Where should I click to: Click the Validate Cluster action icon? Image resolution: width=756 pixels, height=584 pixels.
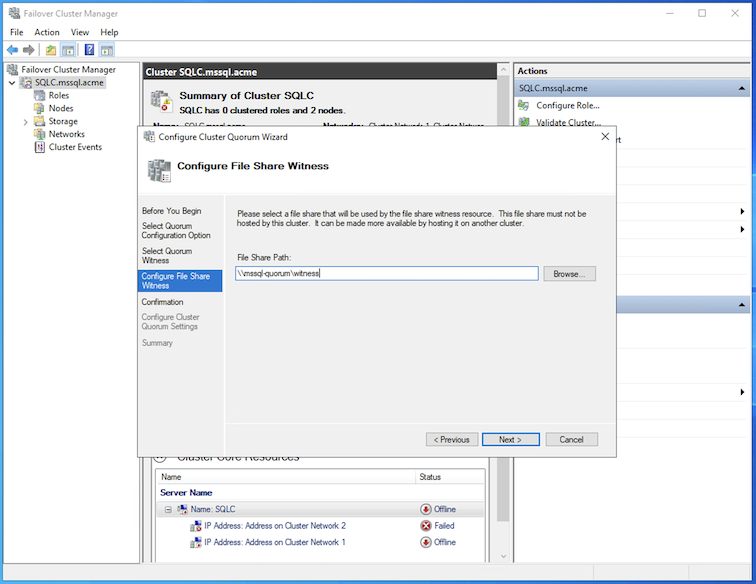pyautogui.click(x=524, y=122)
